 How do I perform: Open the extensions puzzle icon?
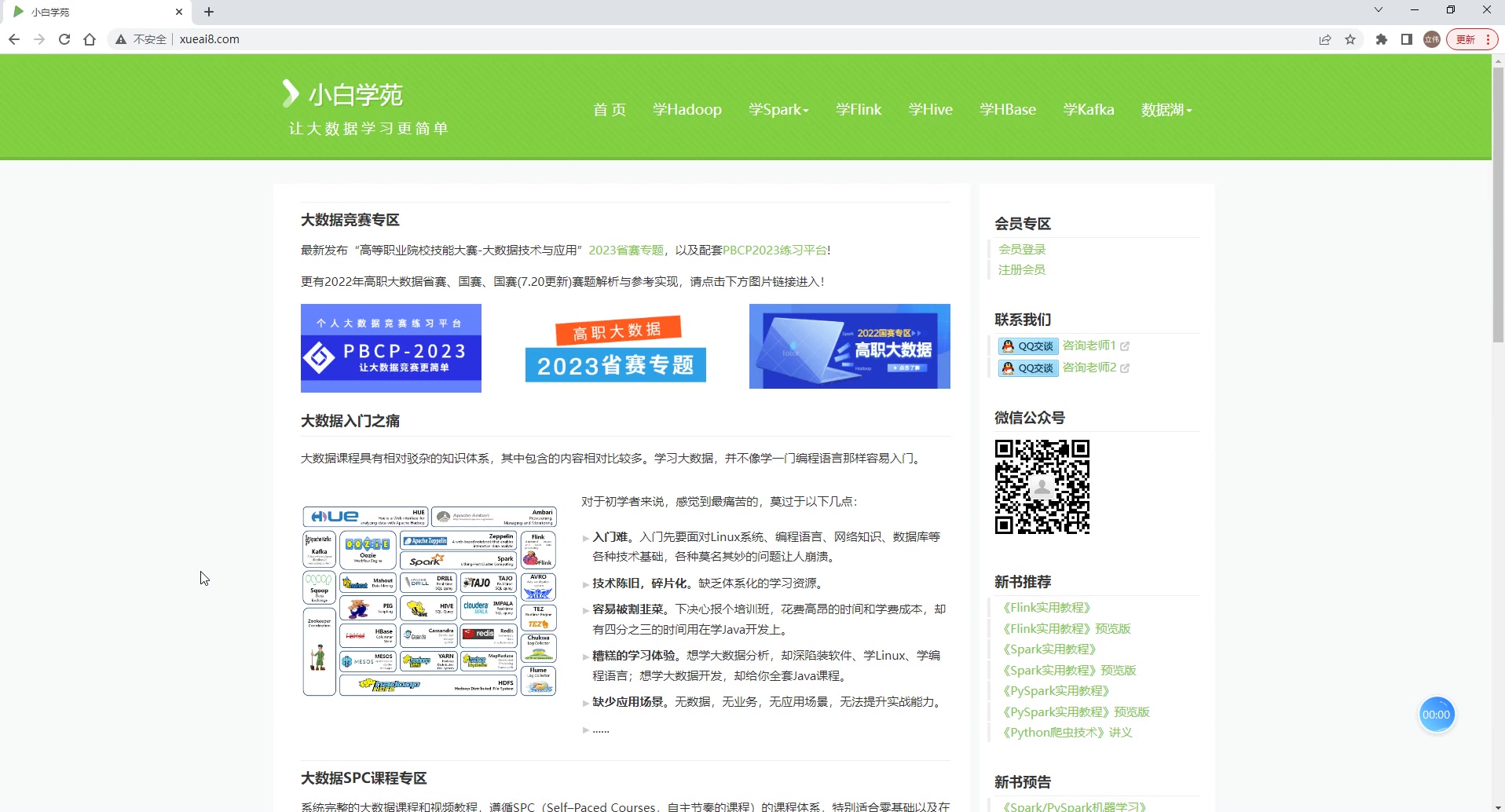[x=1382, y=39]
